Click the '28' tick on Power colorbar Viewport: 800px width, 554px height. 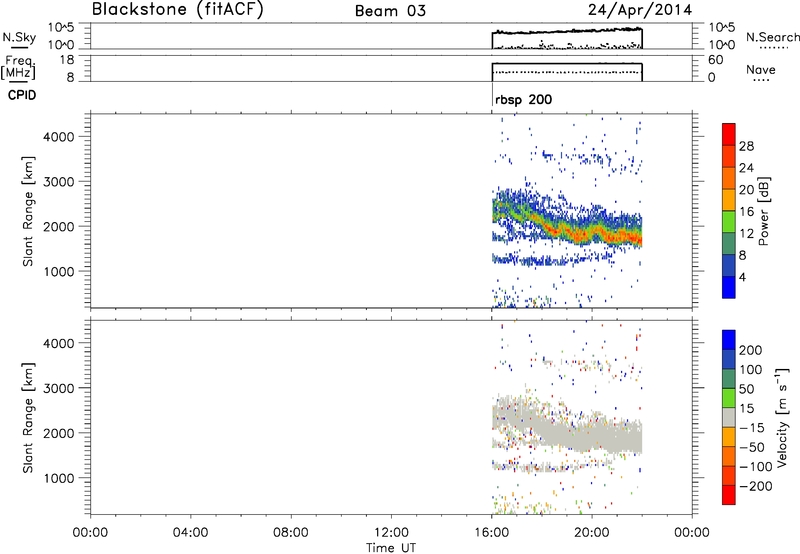746,146
